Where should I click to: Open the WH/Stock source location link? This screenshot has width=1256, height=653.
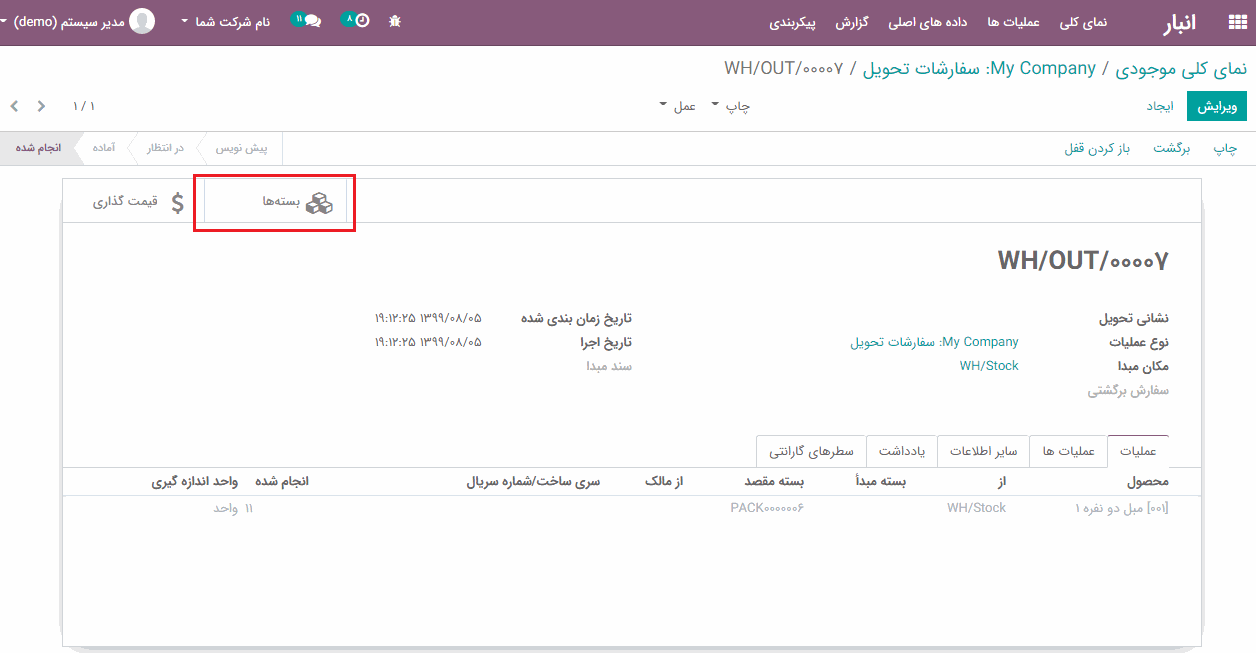pos(989,366)
